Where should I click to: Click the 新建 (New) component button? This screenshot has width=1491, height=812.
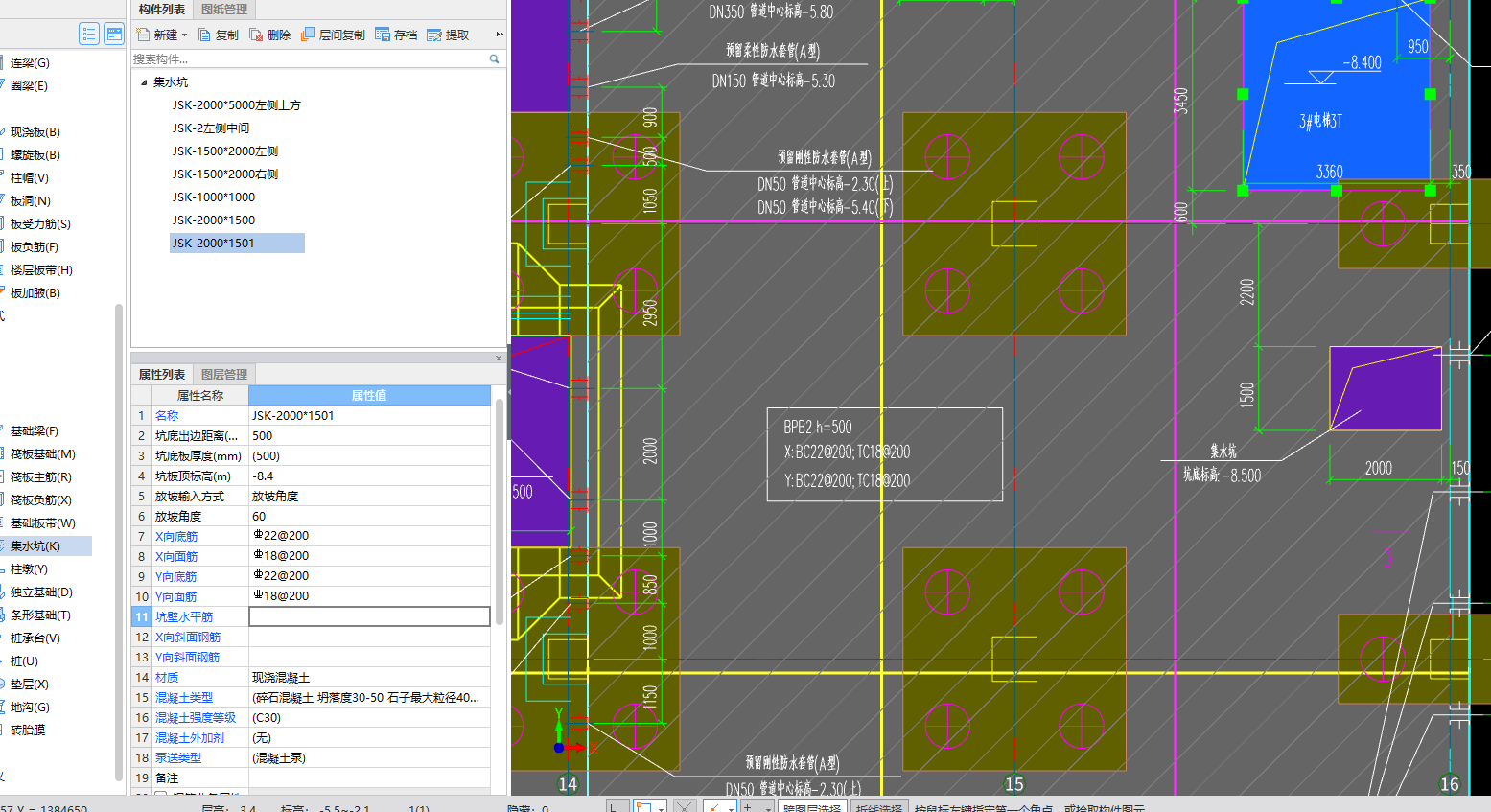[x=158, y=35]
